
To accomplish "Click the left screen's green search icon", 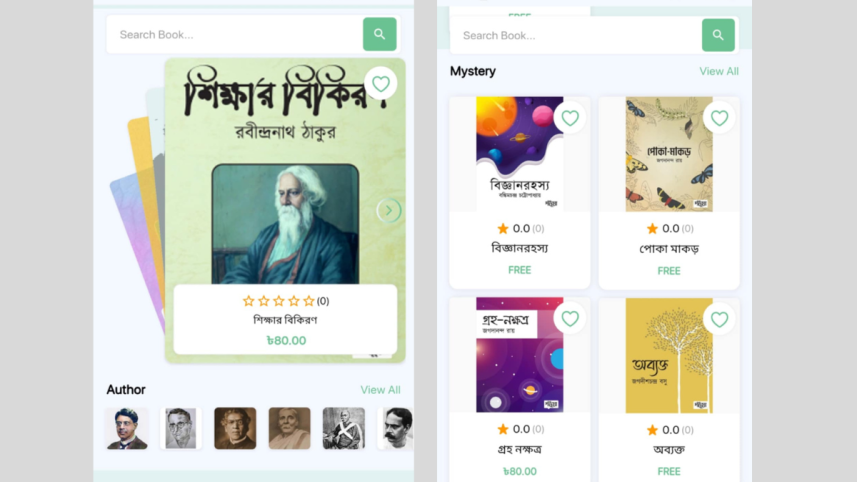I will coord(379,34).
